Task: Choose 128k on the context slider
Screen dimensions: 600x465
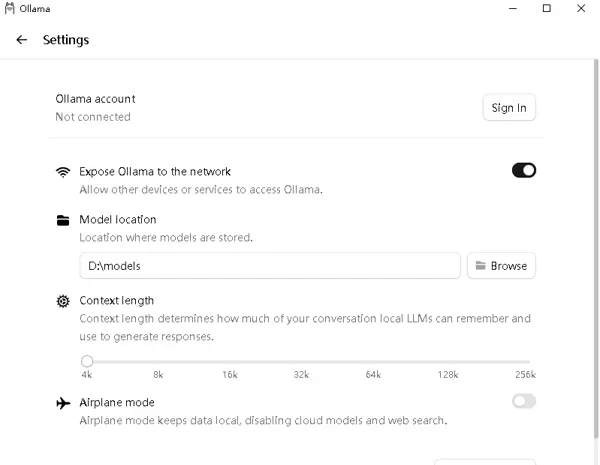Action: pyautogui.click(x=448, y=361)
